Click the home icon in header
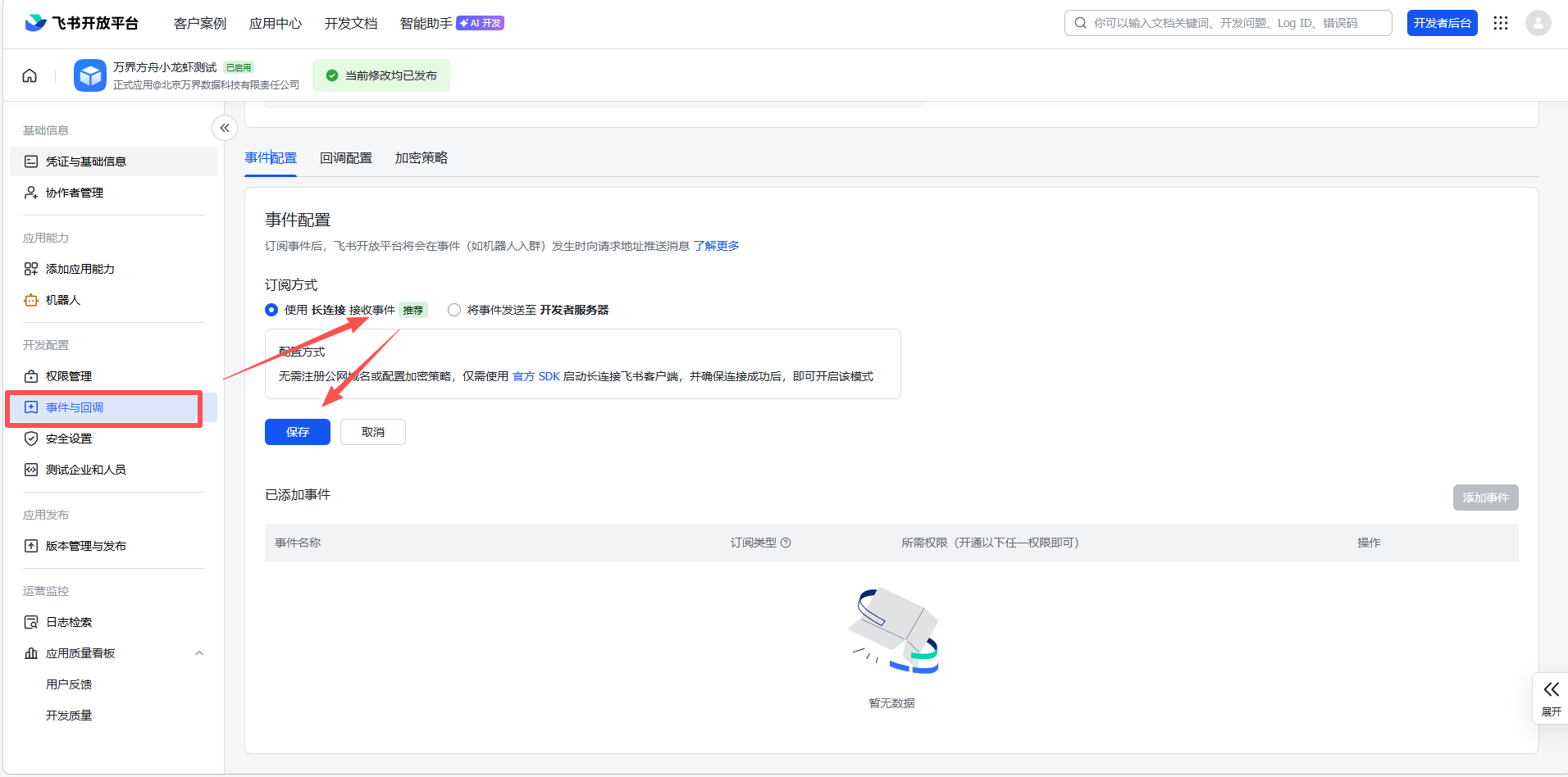The width and height of the screenshot is (1568, 777). click(30, 75)
